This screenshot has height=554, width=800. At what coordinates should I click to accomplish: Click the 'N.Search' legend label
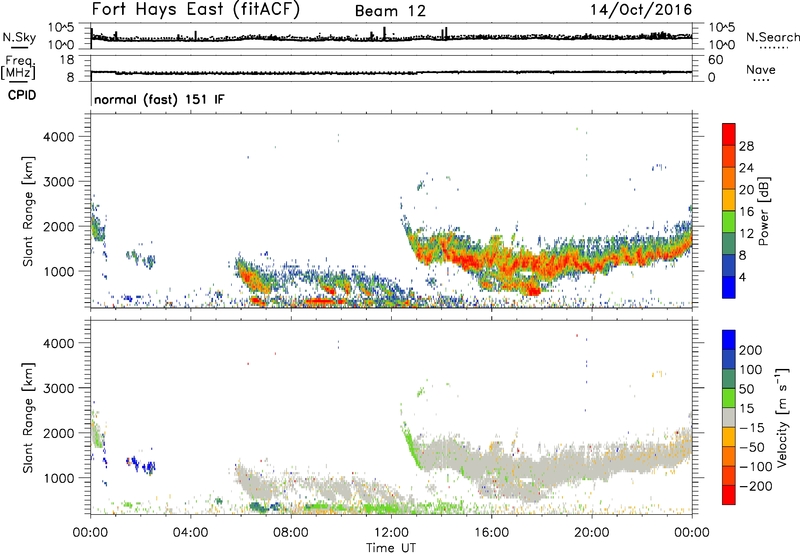click(x=773, y=37)
